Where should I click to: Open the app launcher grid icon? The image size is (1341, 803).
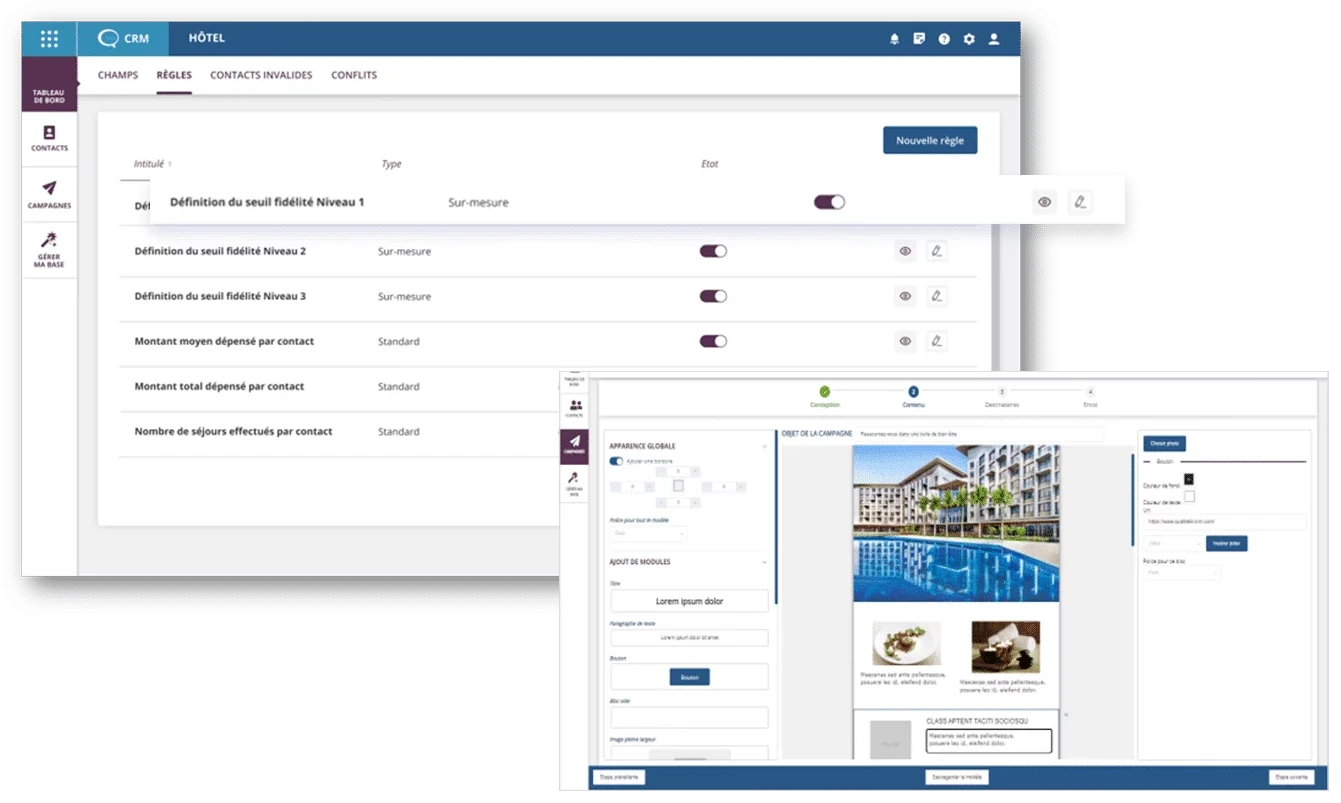(x=49, y=39)
